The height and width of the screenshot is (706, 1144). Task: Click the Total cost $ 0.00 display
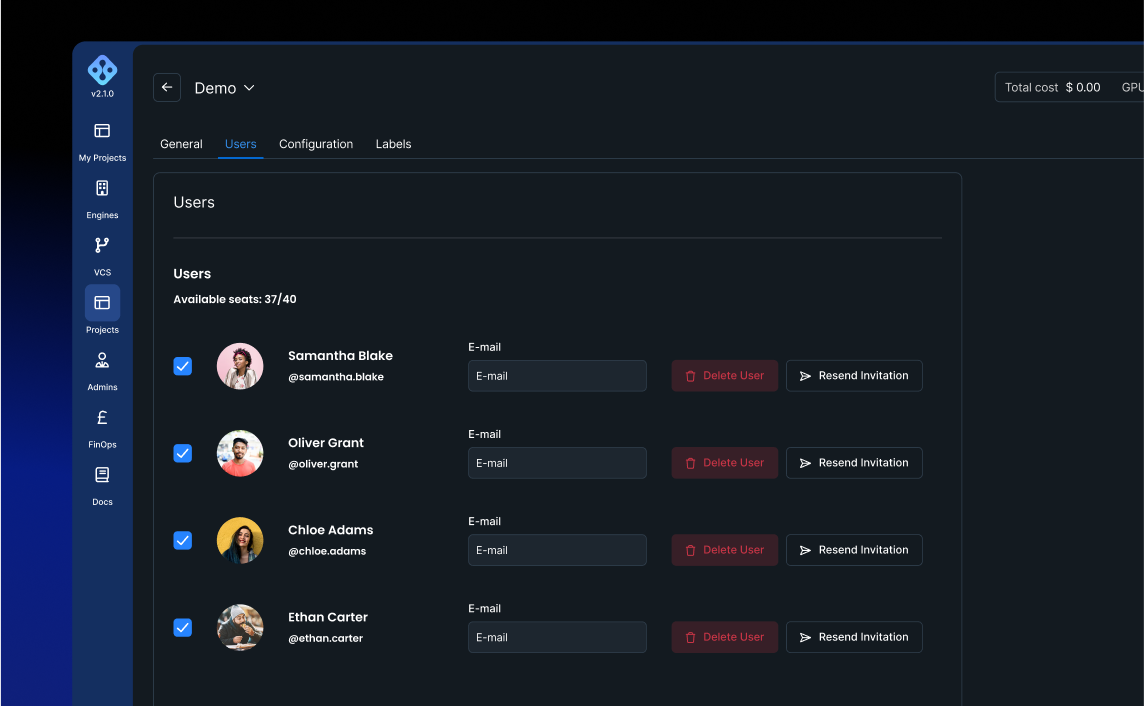pyautogui.click(x=1052, y=88)
